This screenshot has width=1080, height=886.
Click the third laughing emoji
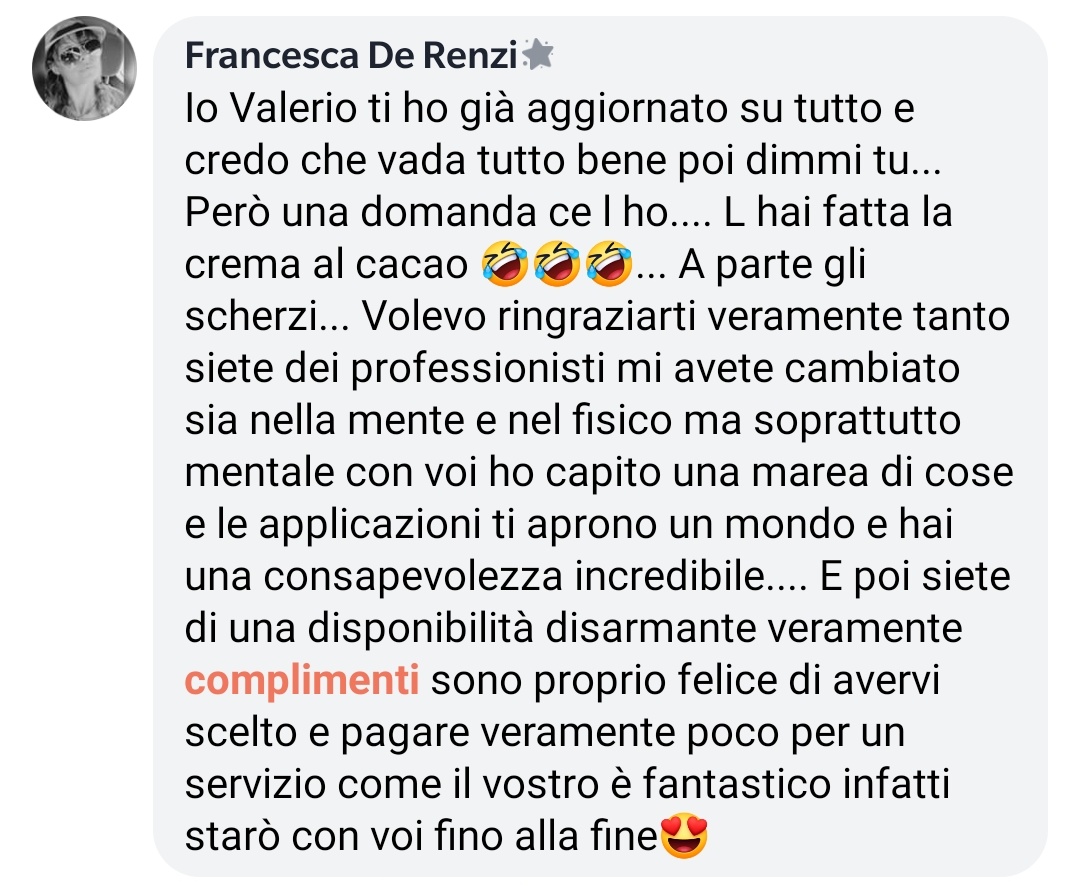click(609, 264)
